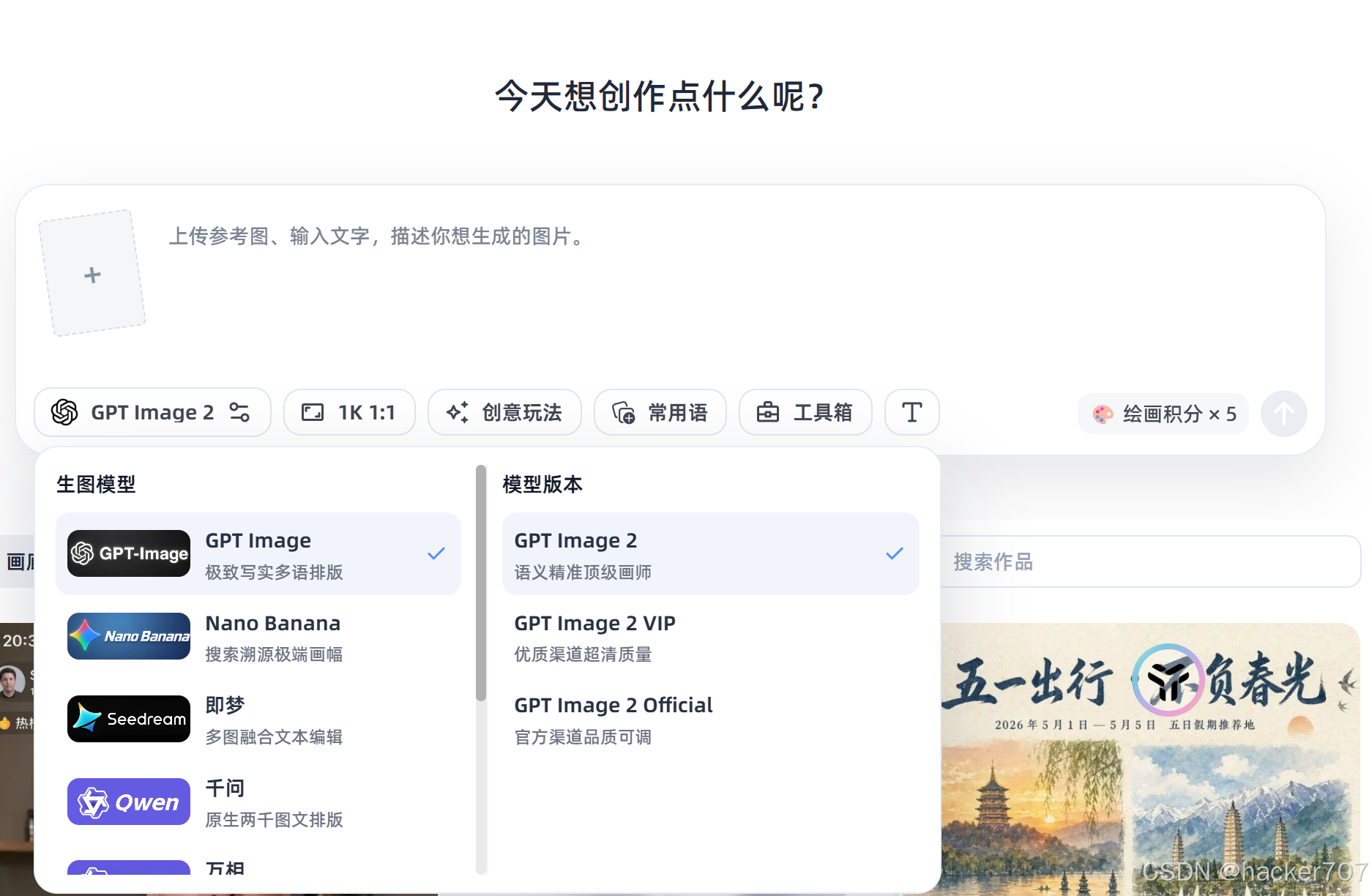Click the 官方渠道品质可调 description text
The image size is (1372, 896).
click(x=583, y=737)
